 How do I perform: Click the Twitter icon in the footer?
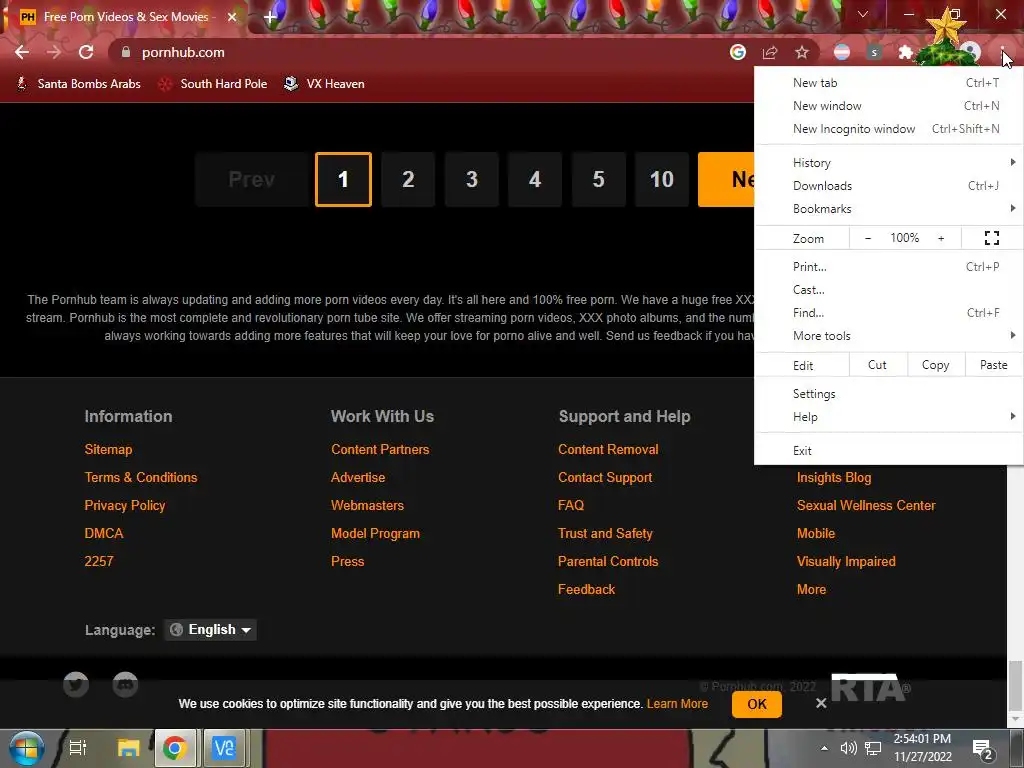(x=76, y=684)
